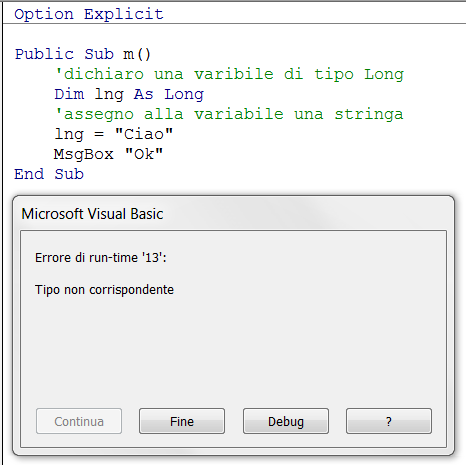Click the End Sub line

[49, 174]
